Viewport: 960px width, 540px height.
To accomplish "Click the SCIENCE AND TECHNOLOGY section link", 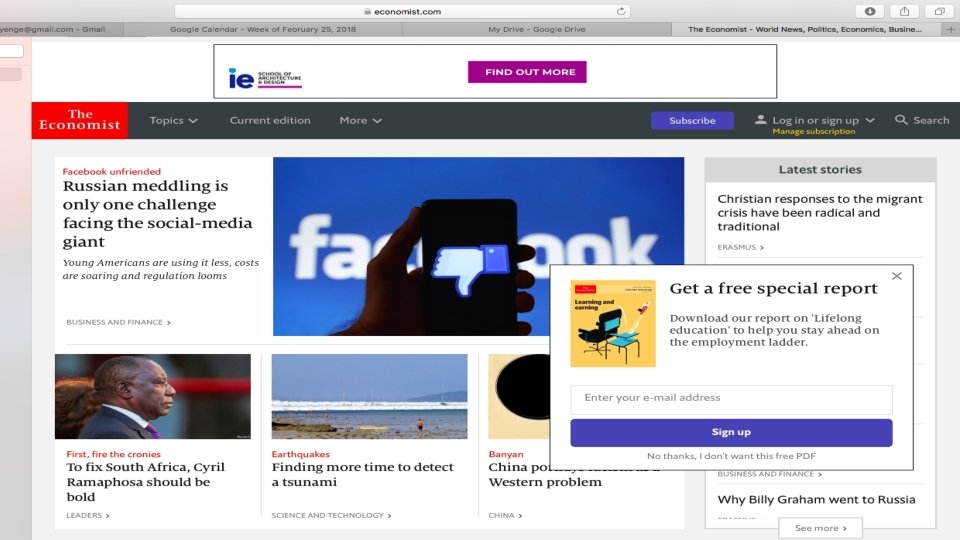I will 331,516.
